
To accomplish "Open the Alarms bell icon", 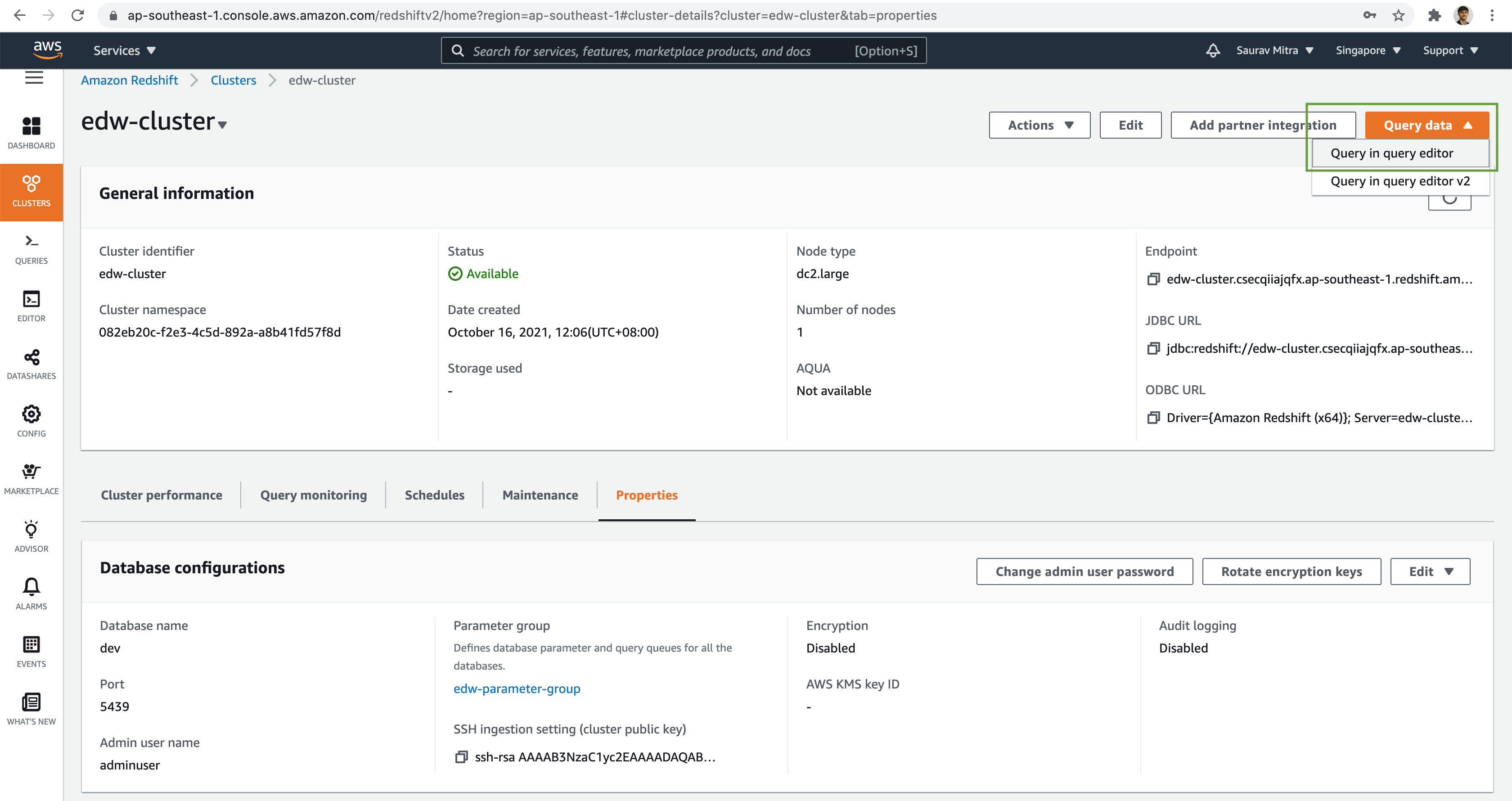I will point(31,594).
